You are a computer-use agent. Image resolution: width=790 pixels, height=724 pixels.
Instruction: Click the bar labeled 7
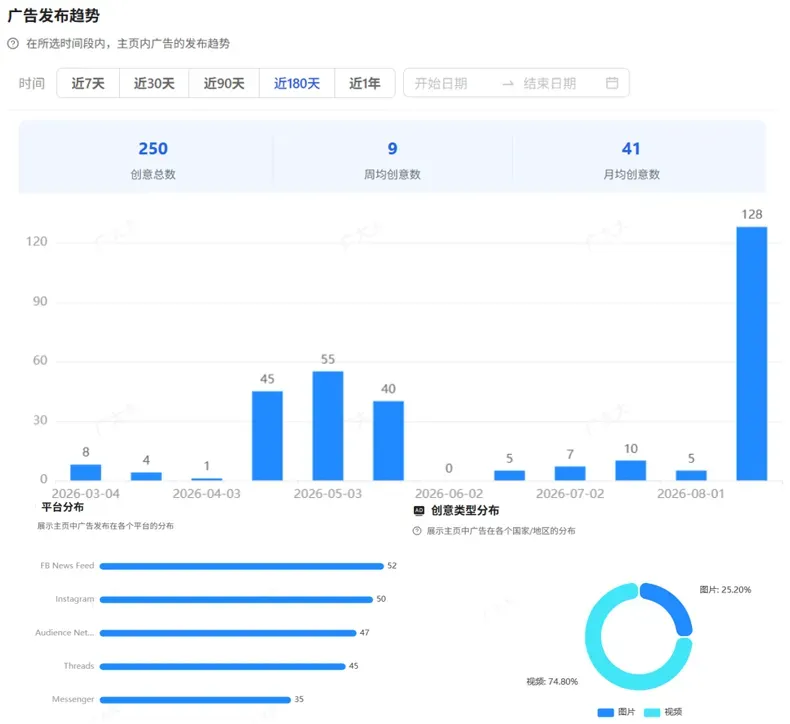pos(570,474)
